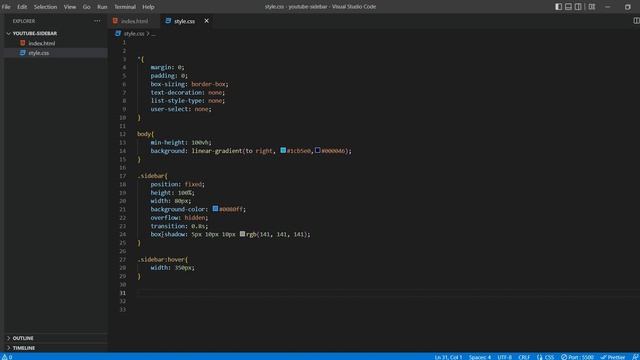Click line number 31 in gutter

pos(122,293)
